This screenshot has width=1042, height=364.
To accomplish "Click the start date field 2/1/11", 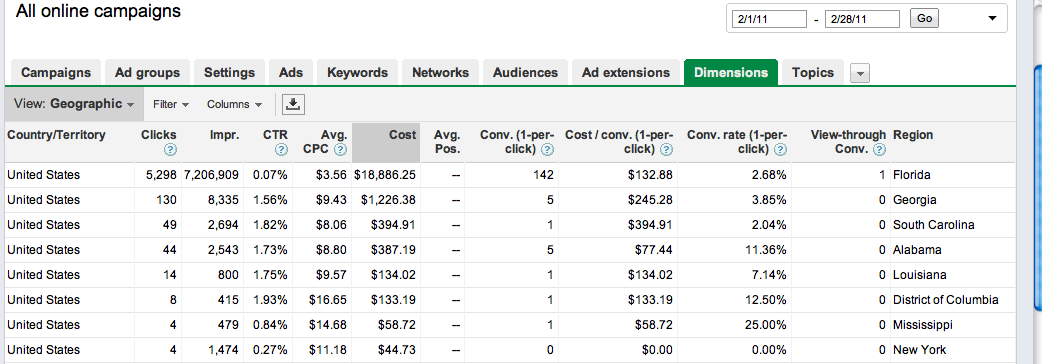I will pos(769,19).
